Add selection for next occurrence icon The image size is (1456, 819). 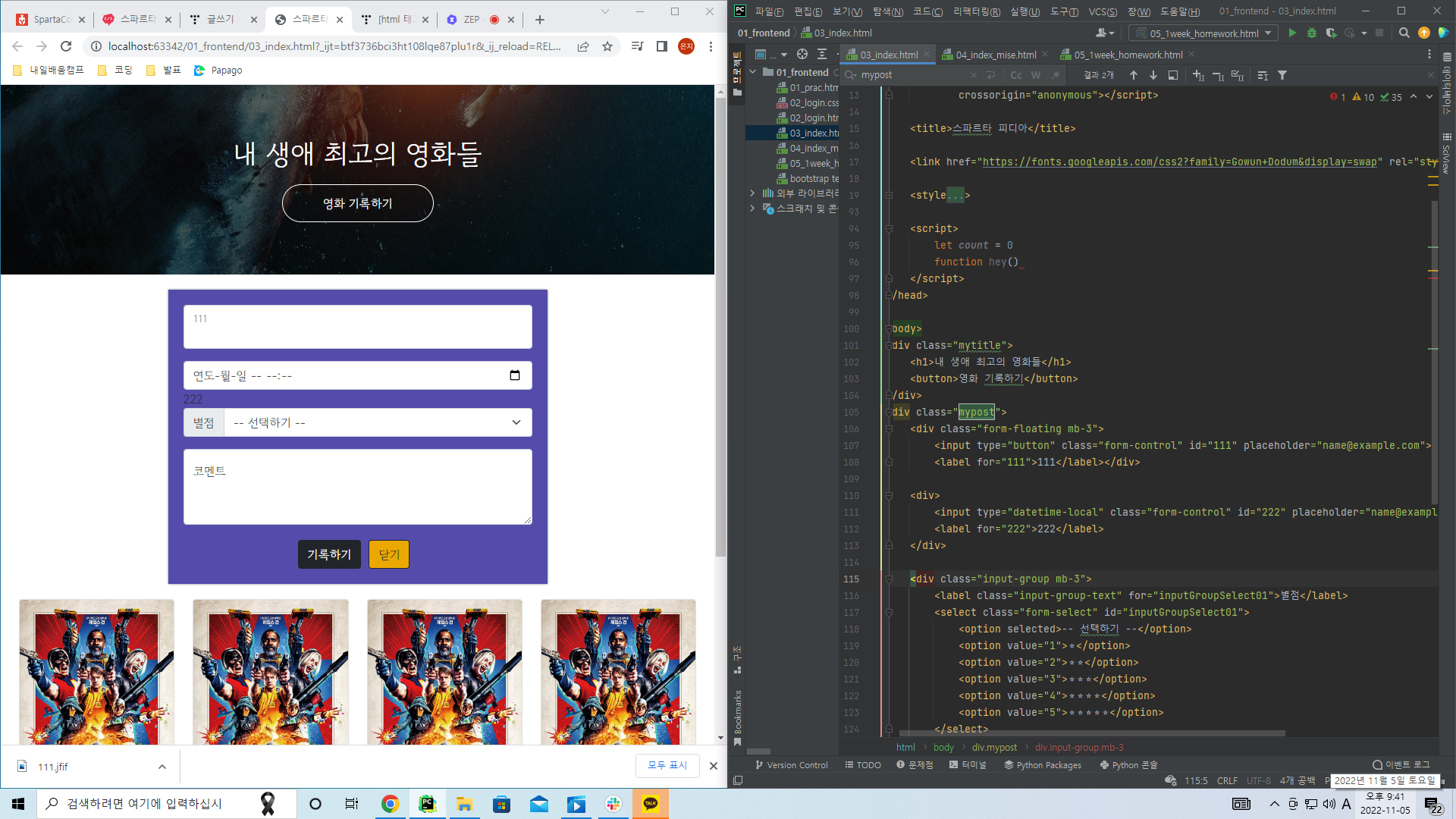(x=1198, y=75)
